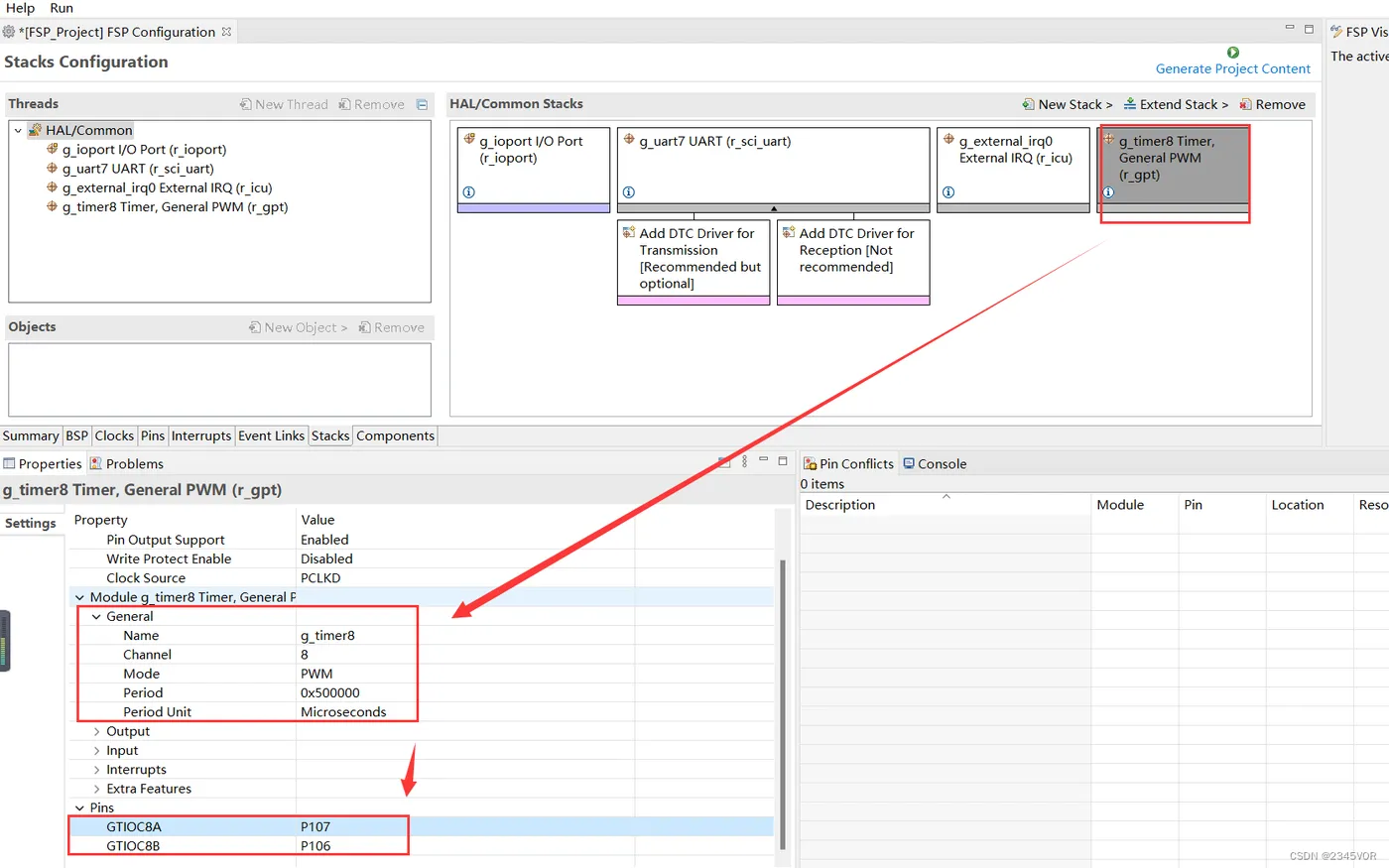
Task: Click the New Stack icon
Action: point(1028,104)
